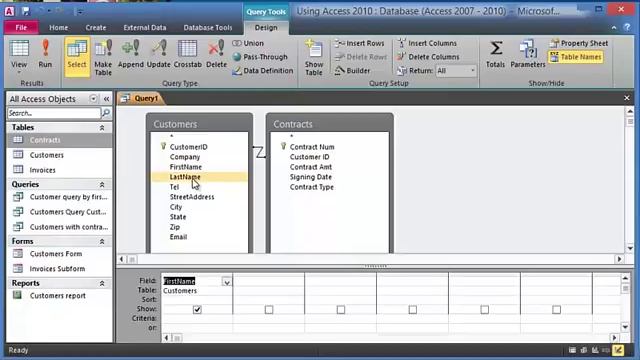Click the design grid horizontal scrollbar right arrow
The image size is (640, 360).
pos(615,338)
